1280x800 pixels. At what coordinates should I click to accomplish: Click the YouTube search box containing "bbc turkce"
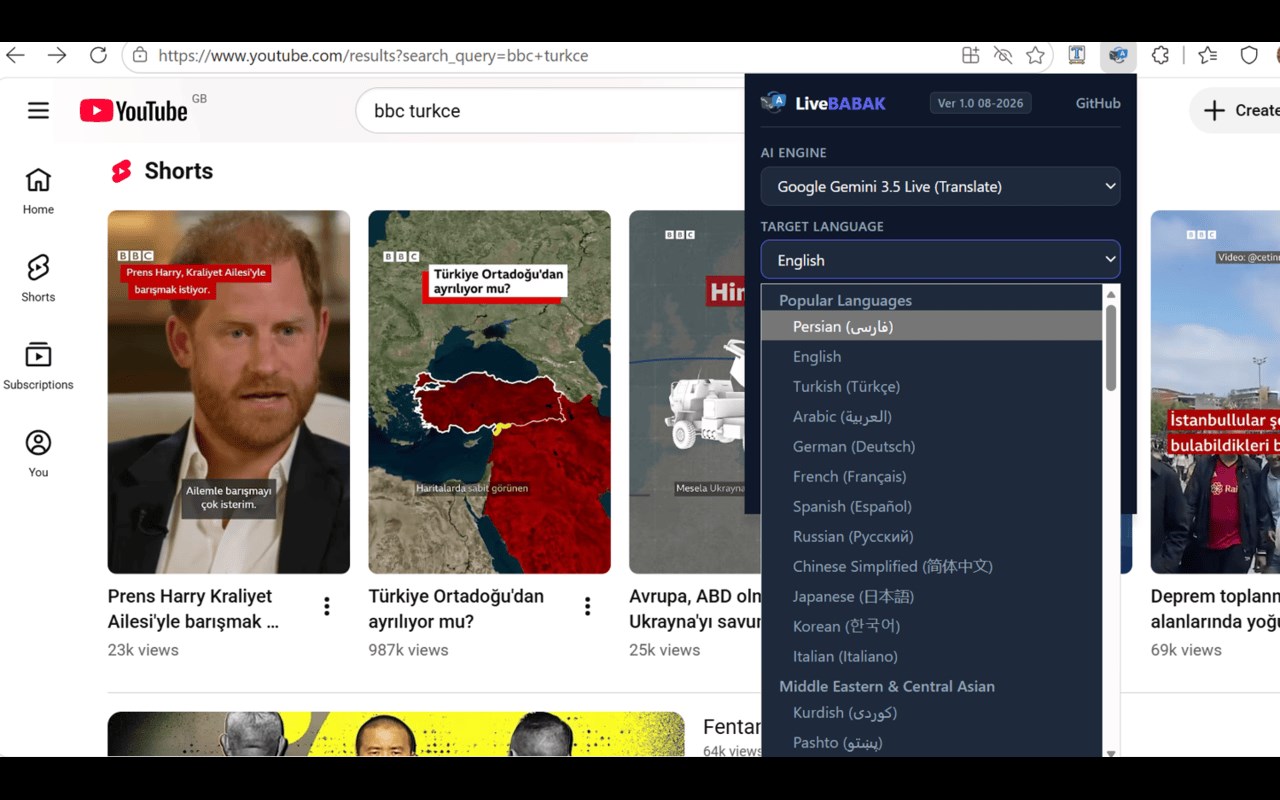pos(550,110)
